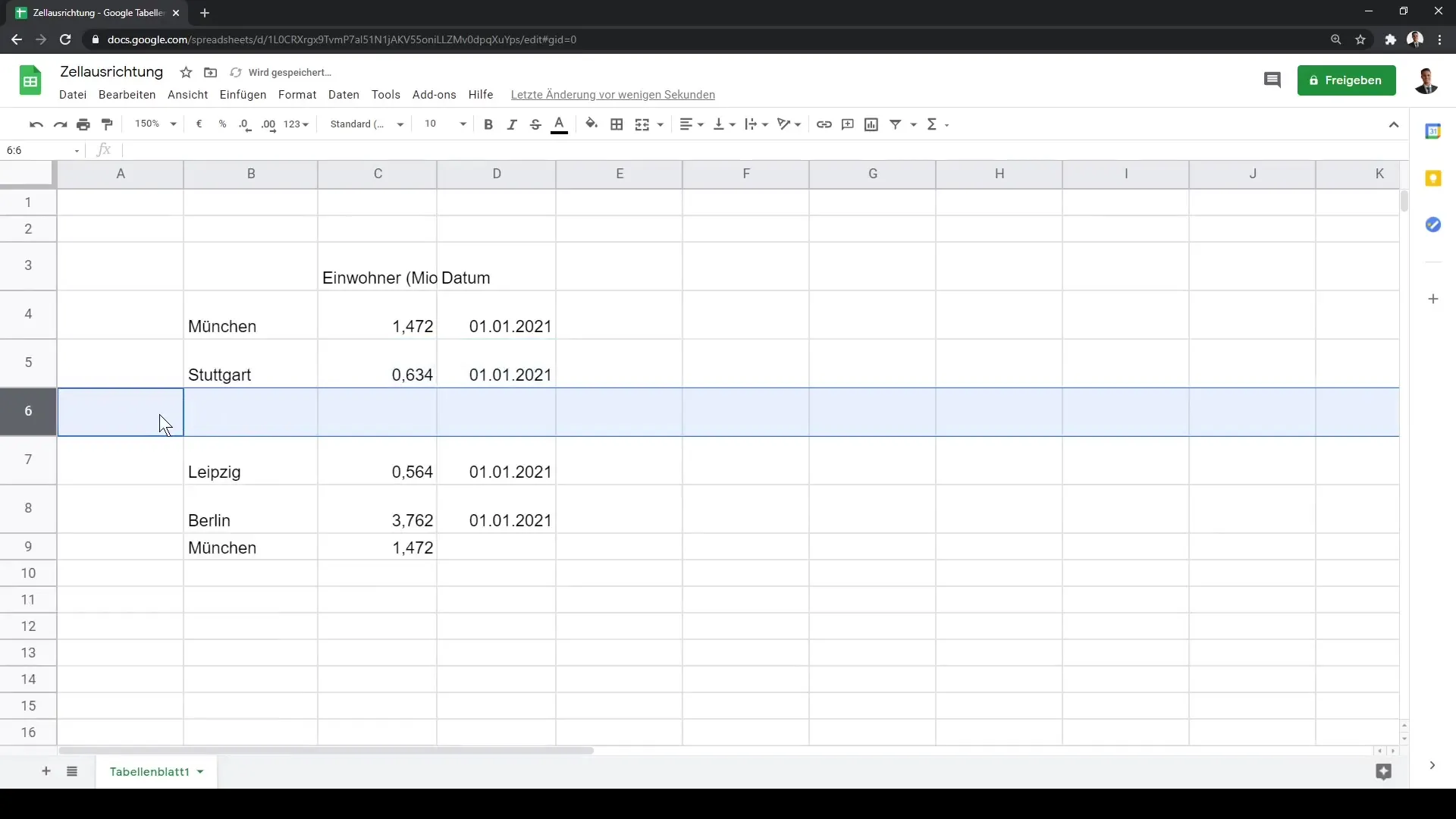Screen dimensions: 1456x819
Task: Open the Hilfe menu
Action: tap(481, 95)
